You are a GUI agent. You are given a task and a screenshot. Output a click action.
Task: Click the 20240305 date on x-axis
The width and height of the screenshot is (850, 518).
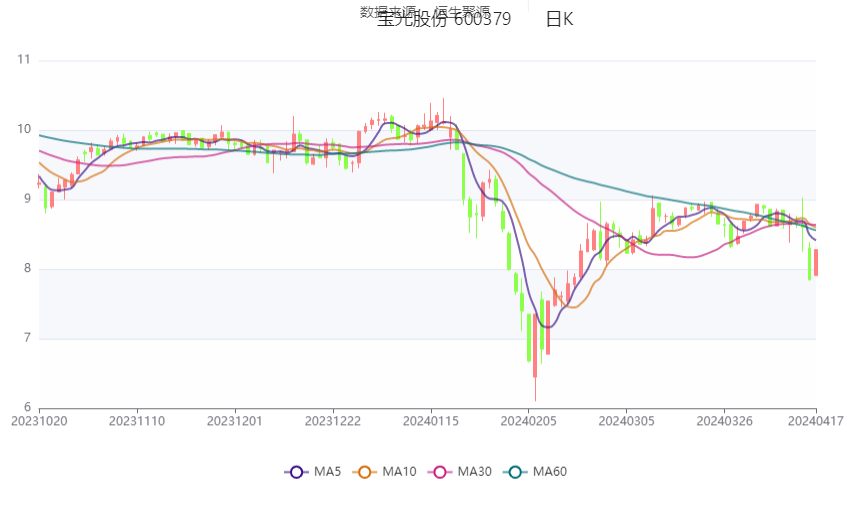tap(627, 422)
